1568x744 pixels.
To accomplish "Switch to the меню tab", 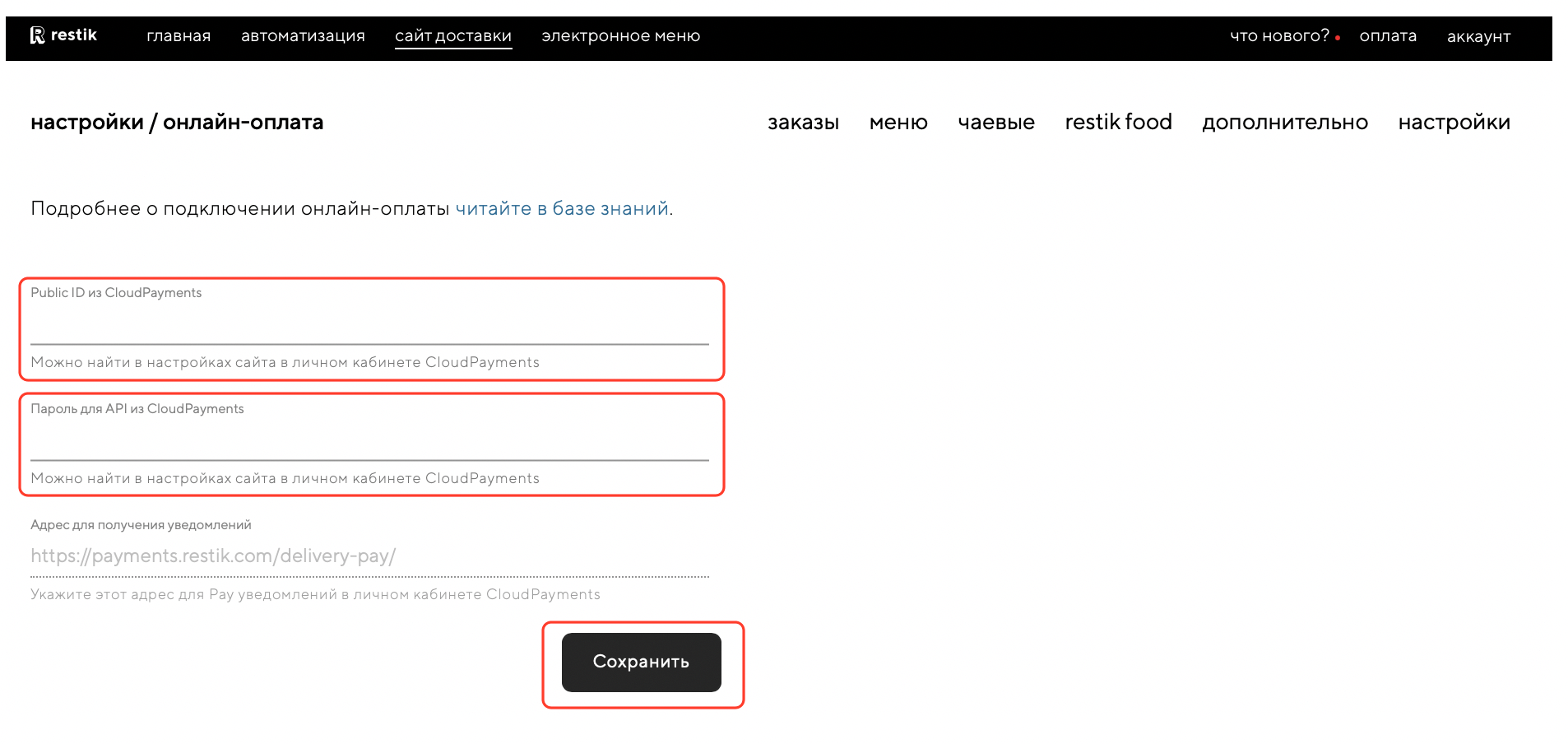I will point(898,123).
